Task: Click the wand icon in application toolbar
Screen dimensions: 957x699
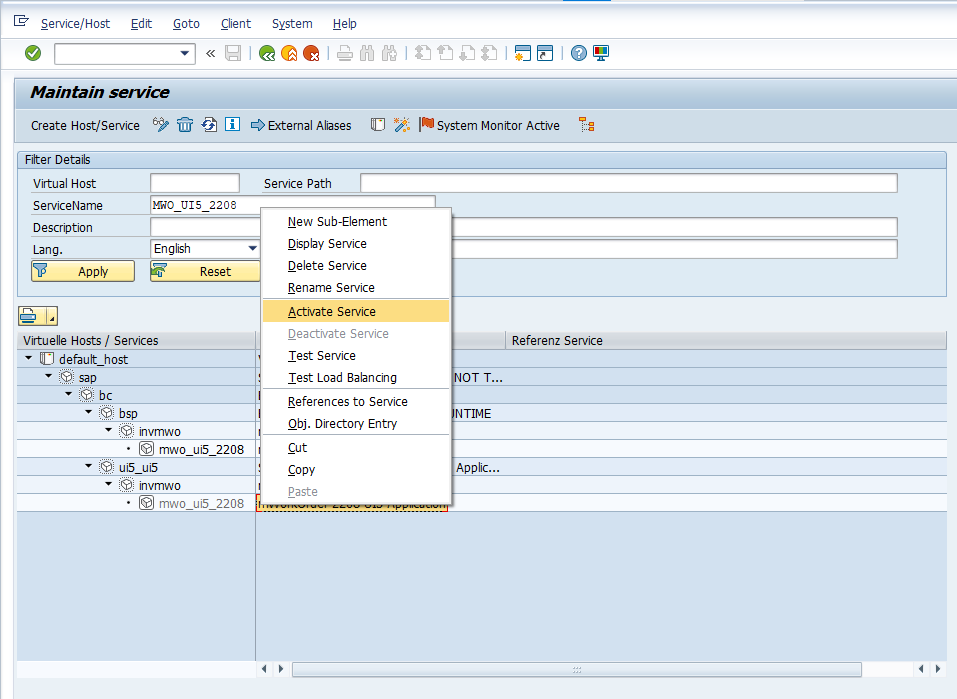Action: [x=401, y=125]
